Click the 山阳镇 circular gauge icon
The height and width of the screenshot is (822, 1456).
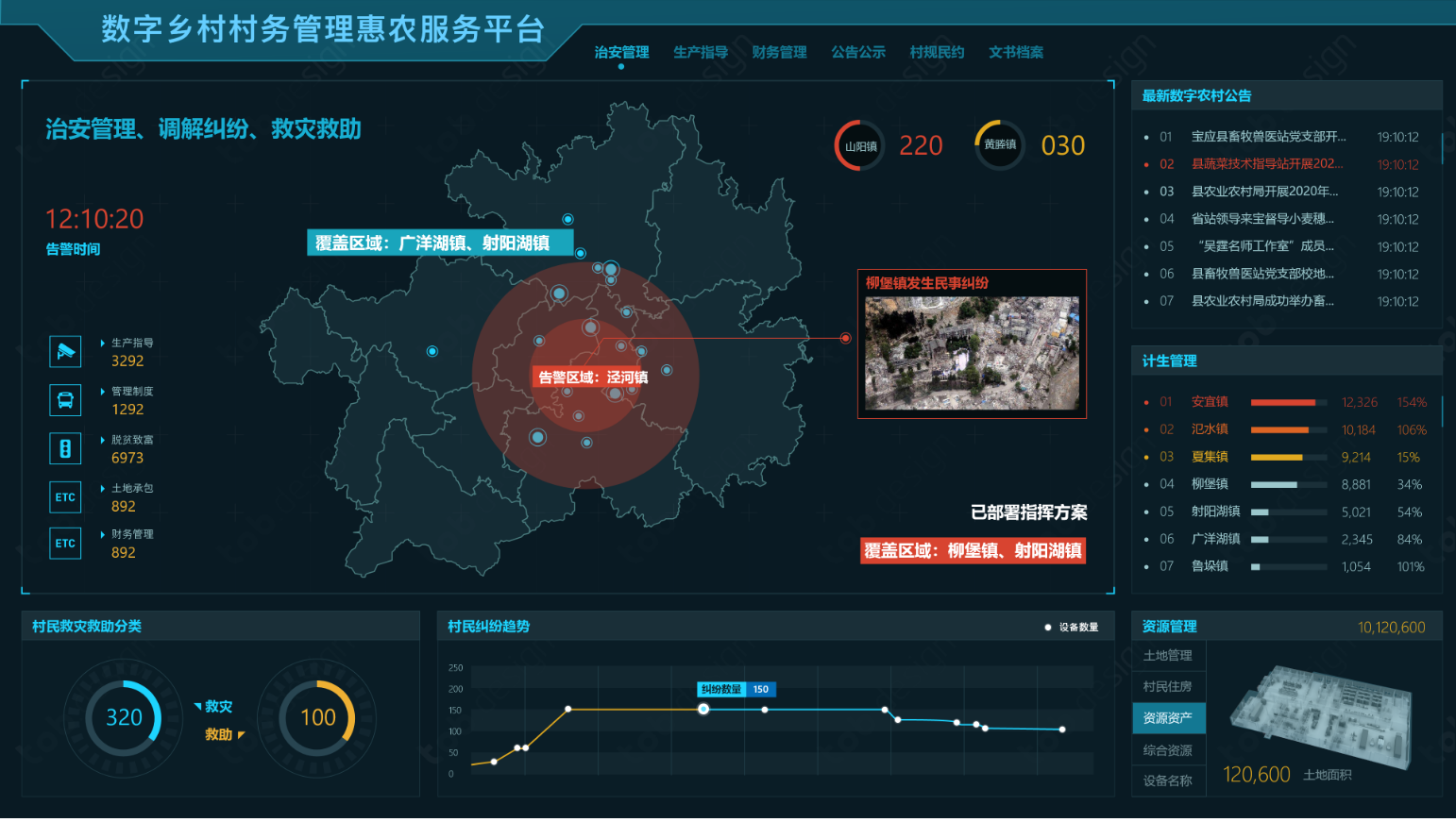pos(859,145)
